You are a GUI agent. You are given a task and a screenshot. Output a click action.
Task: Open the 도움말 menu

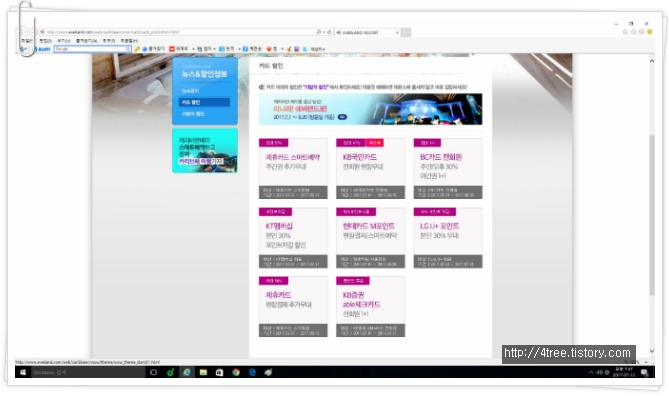tap(129, 41)
